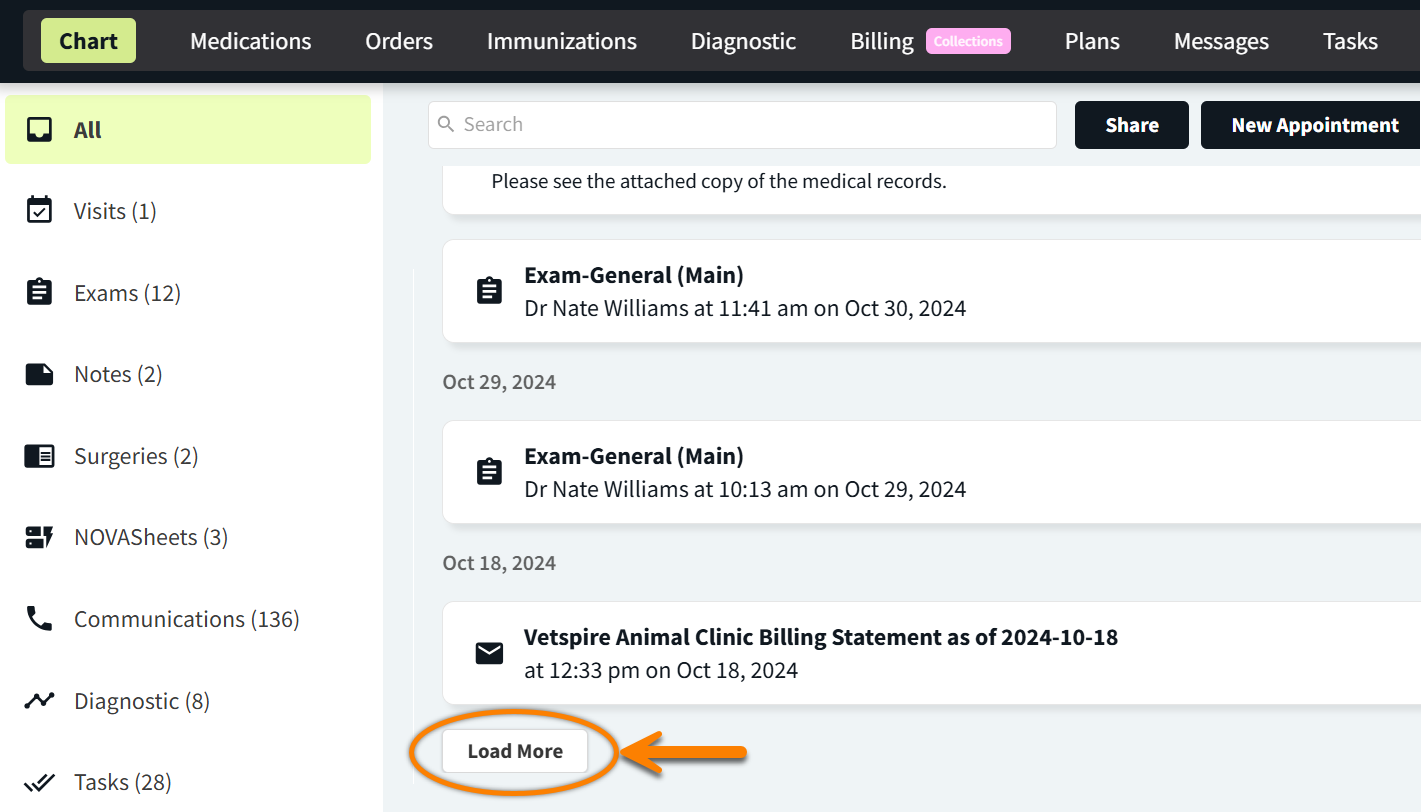Click the pink Collections badge
Viewport: 1421px width, 812px height.
tap(968, 41)
